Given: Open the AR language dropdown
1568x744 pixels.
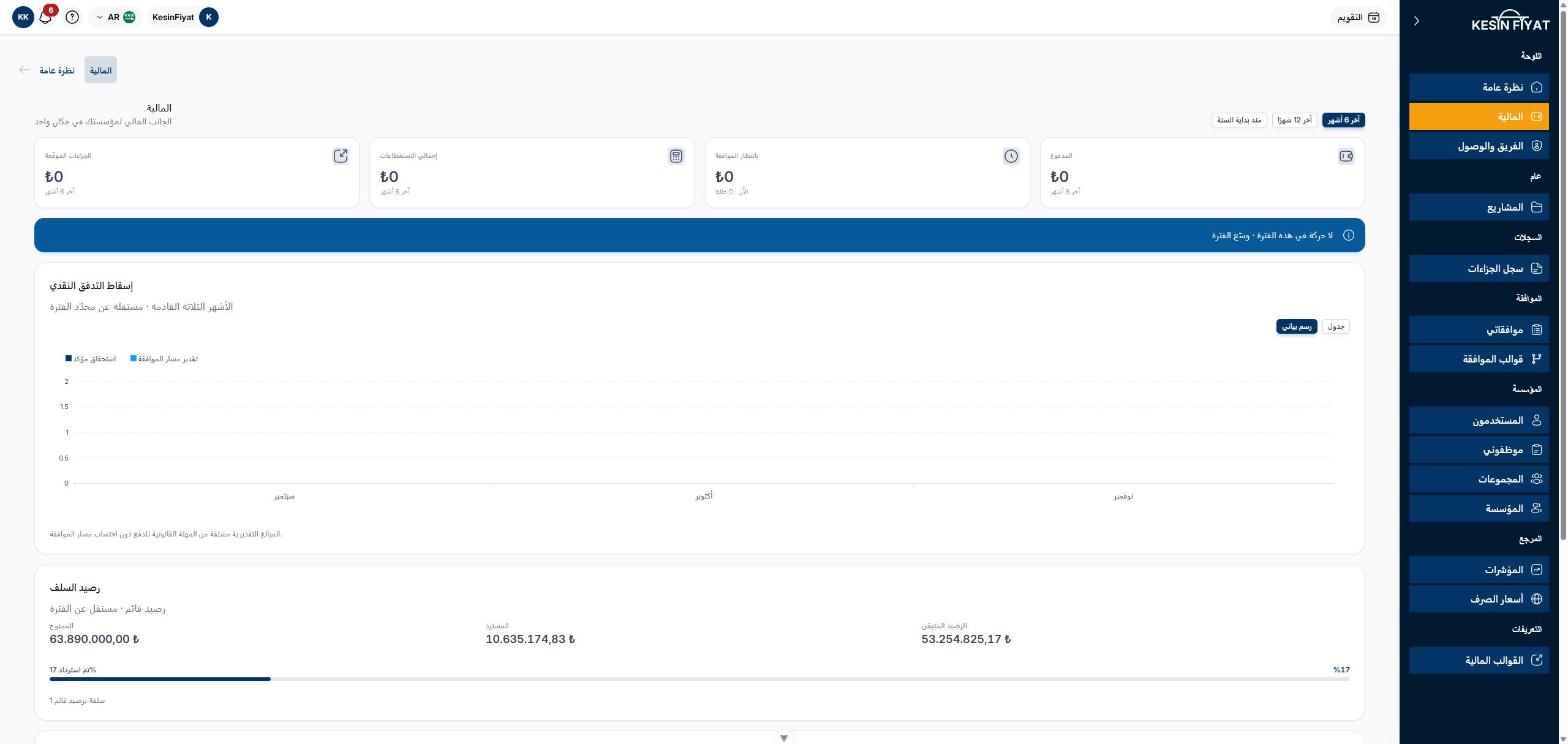Looking at the screenshot, I should pyautogui.click(x=116, y=17).
